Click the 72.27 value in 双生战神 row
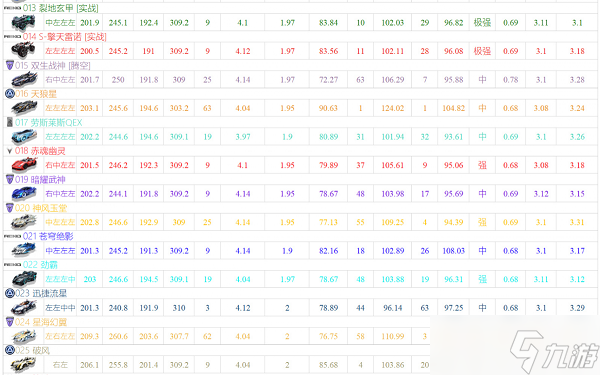 [328, 80]
